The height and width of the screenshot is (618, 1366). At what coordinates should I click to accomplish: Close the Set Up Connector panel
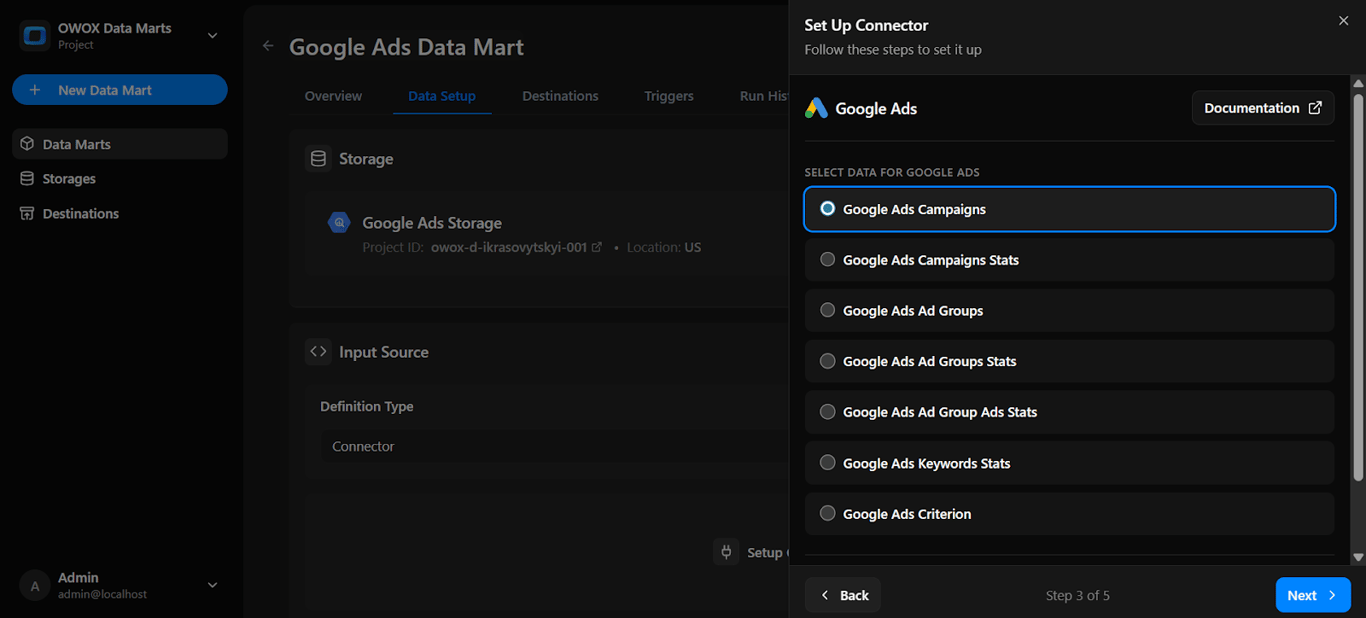click(x=1343, y=21)
